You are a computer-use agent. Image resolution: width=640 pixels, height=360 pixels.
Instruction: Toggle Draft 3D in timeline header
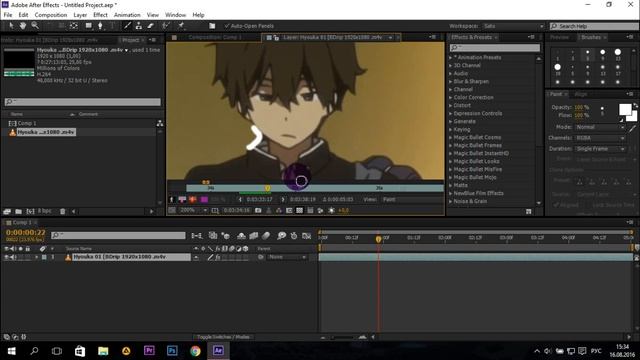pyautogui.click(x=225, y=236)
